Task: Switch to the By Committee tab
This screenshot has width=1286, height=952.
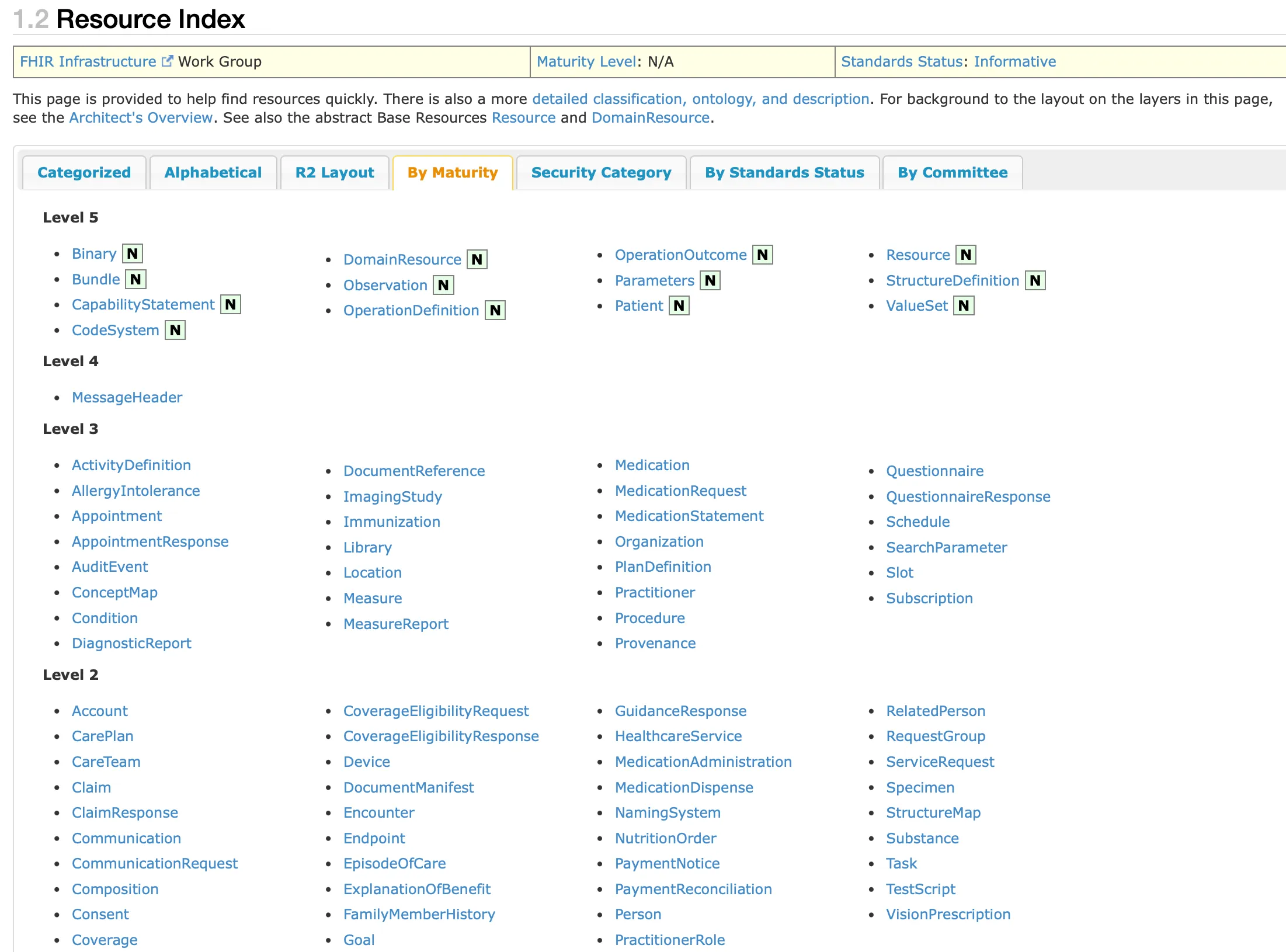Action: pyautogui.click(x=952, y=172)
